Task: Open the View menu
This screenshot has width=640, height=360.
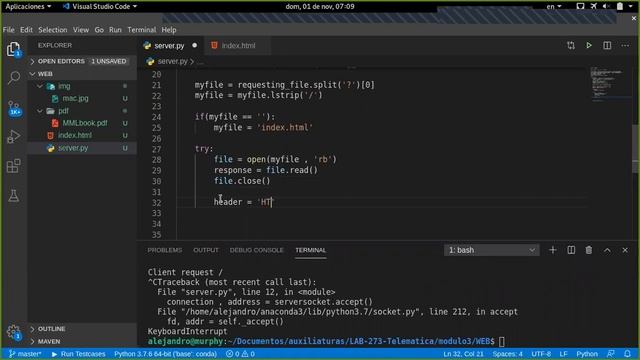Action: pos(81,30)
